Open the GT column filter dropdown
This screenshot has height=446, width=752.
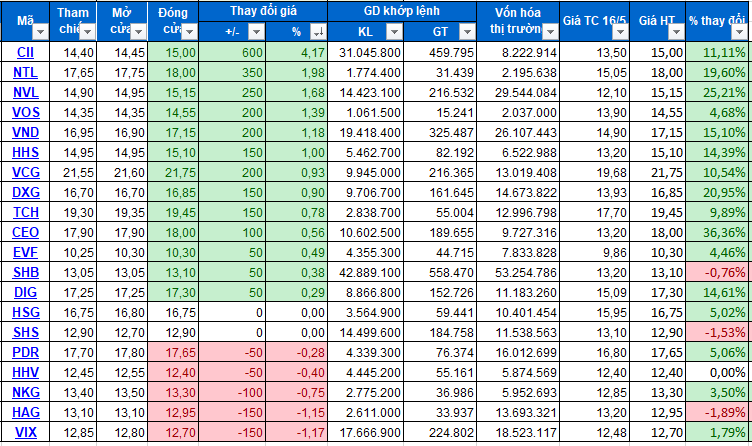(467, 32)
